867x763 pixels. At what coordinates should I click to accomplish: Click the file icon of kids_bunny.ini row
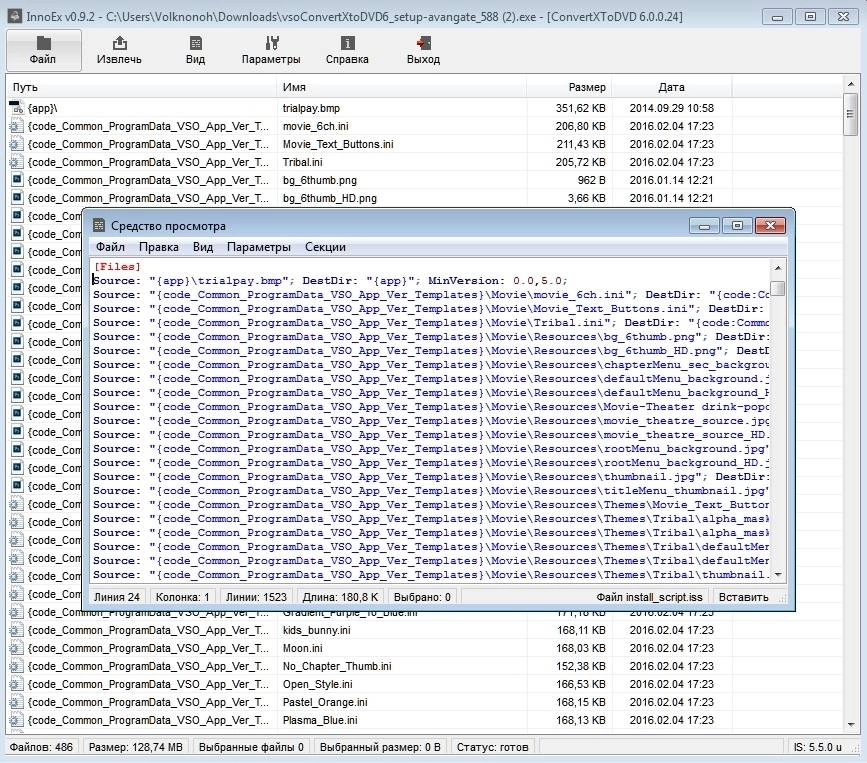(17, 630)
